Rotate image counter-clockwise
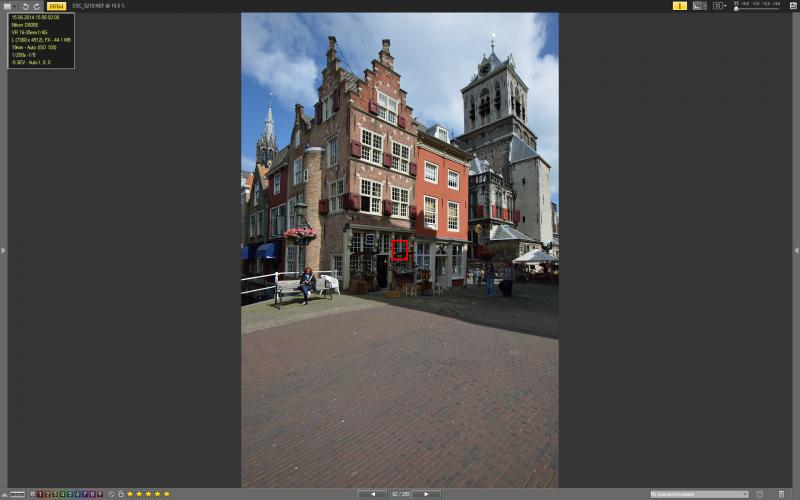 tap(26, 7)
